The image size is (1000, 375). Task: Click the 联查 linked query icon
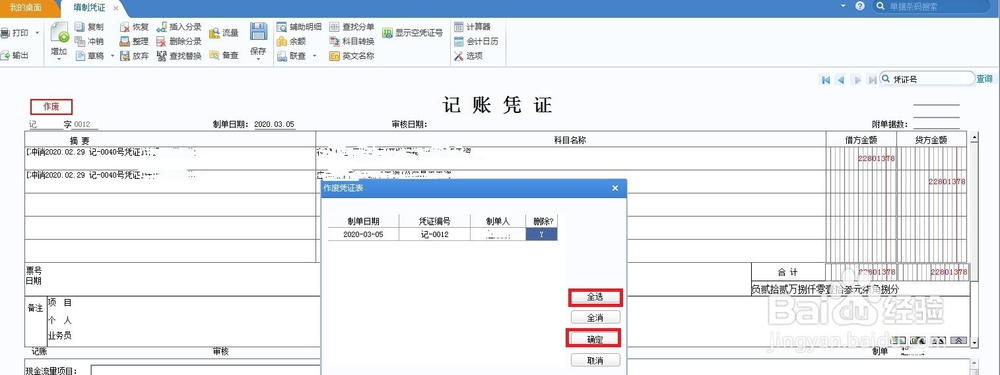pyautogui.click(x=281, y=55)
